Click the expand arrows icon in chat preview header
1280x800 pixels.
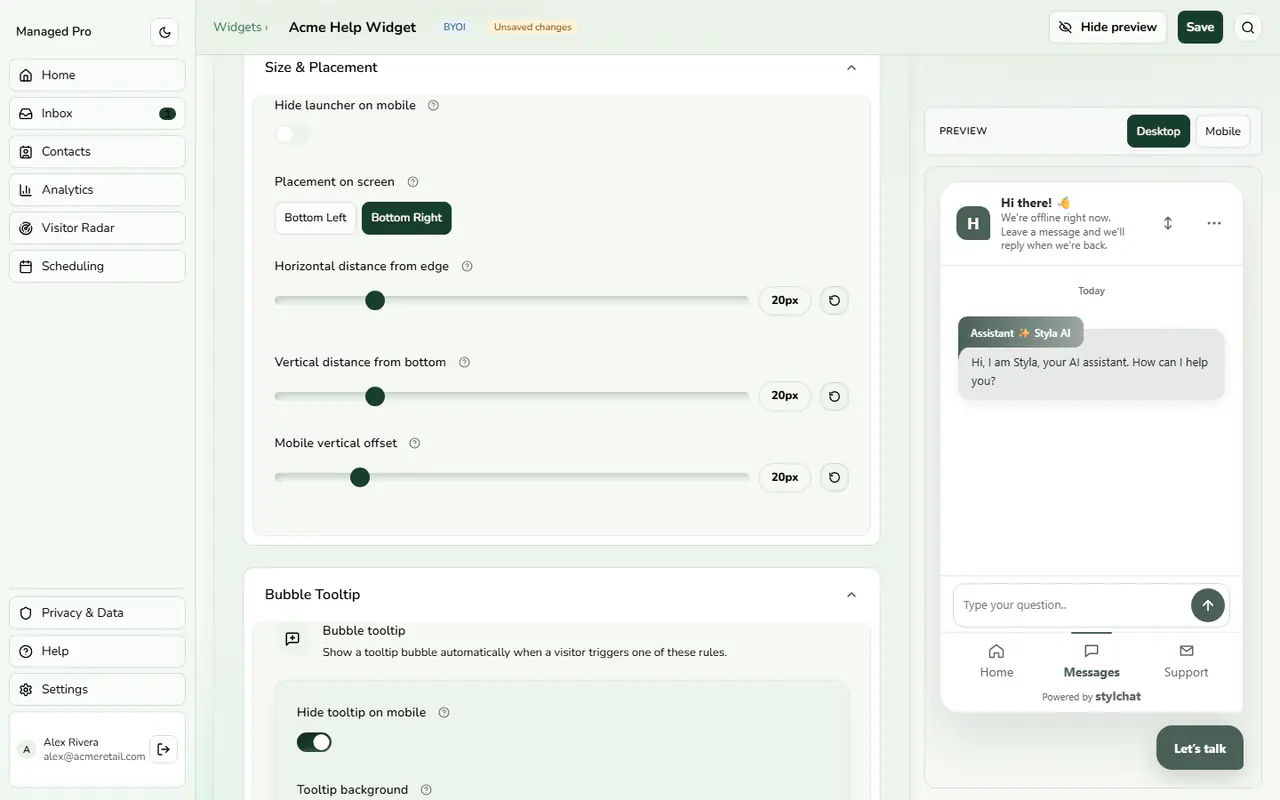pos(1167,223)
